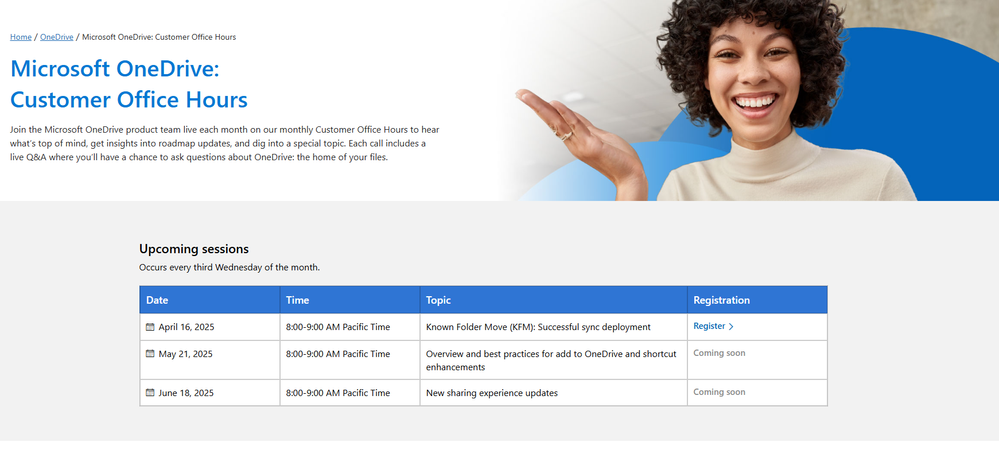Click the time cell in the June 18 row
Screen dimensions: 999x457
350,393
